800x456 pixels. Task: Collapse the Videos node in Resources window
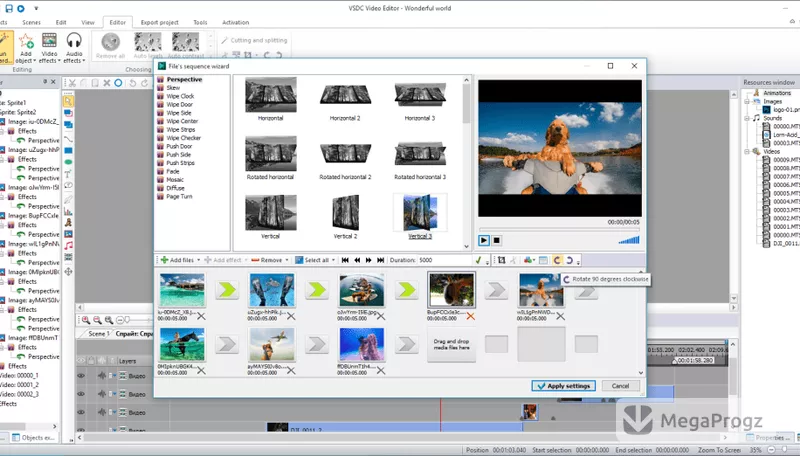click(x=747, y=151)
